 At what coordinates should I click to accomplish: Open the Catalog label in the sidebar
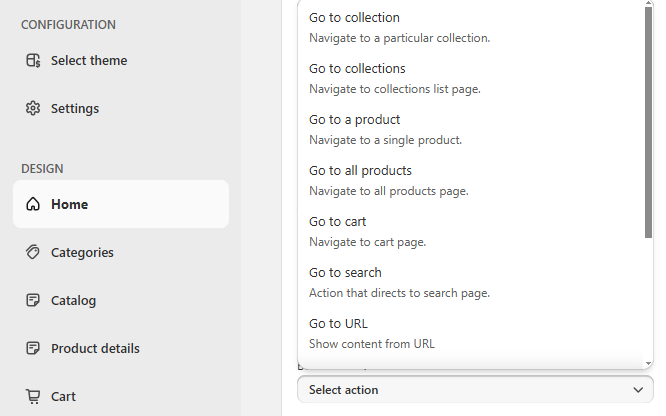click(73, 300)
